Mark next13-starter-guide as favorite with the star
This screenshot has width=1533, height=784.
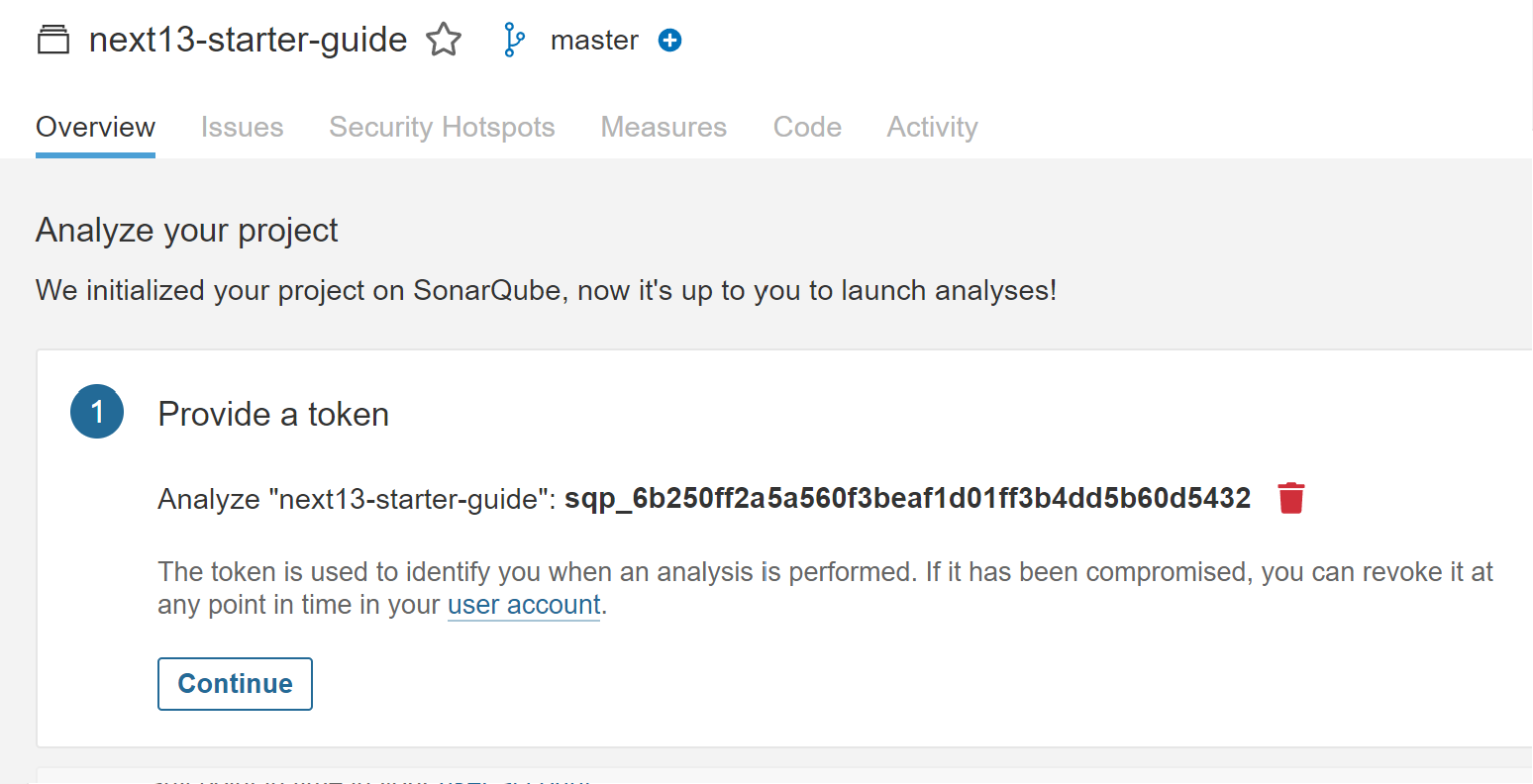pyautogui.click(x=444, y=41)
